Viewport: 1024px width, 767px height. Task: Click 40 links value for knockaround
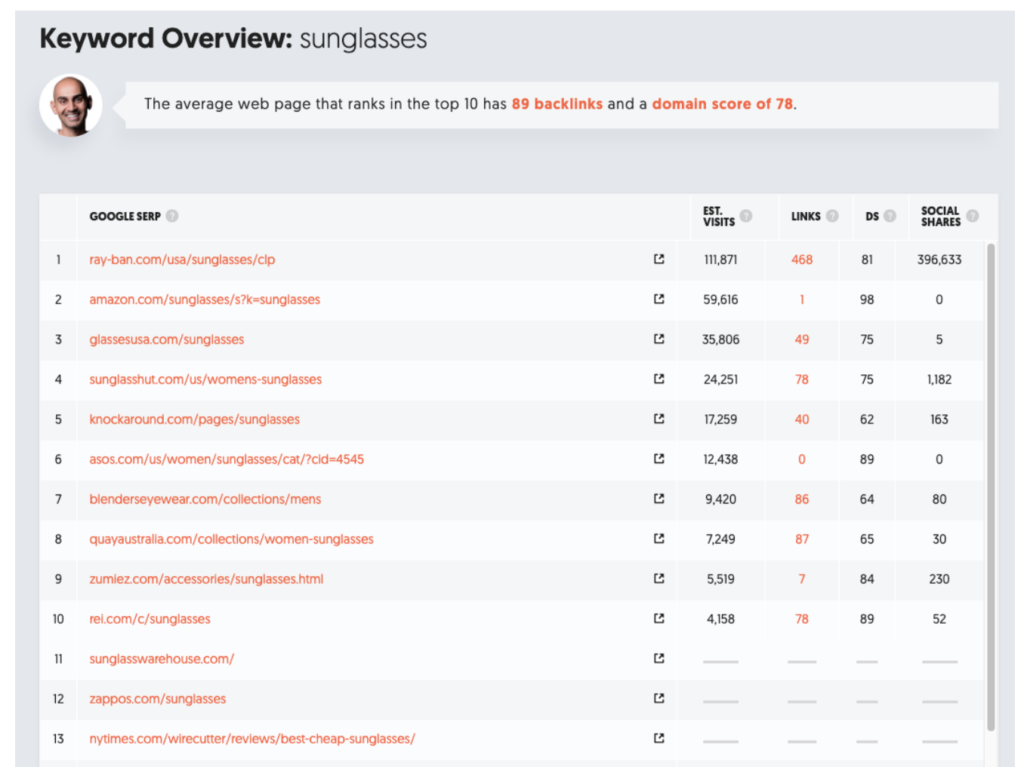click(x=802, y=419)
